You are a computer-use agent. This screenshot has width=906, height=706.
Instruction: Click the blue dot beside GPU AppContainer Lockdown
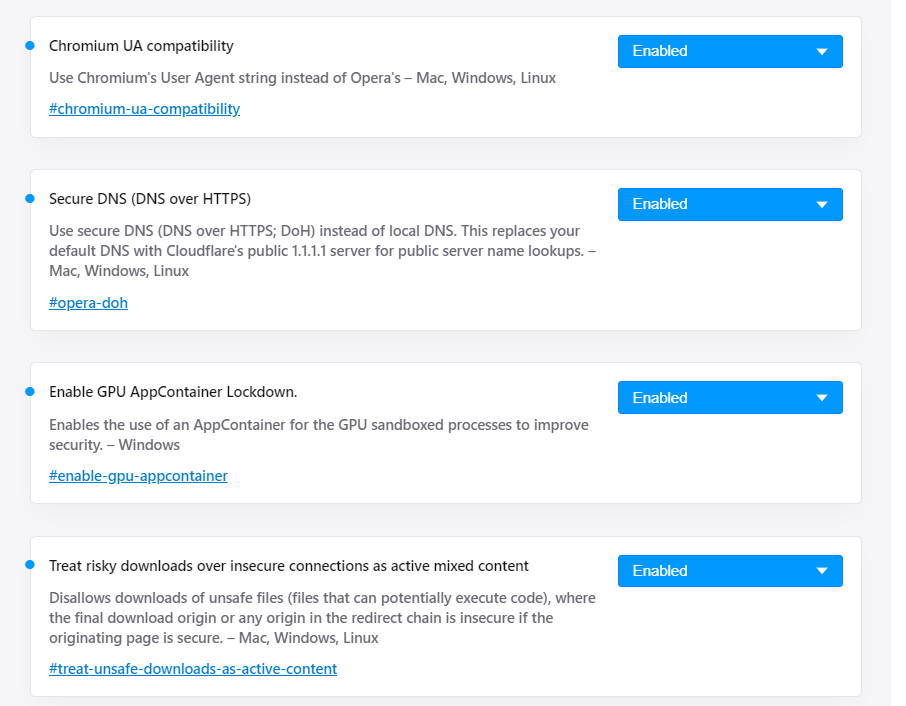[30, 391]
